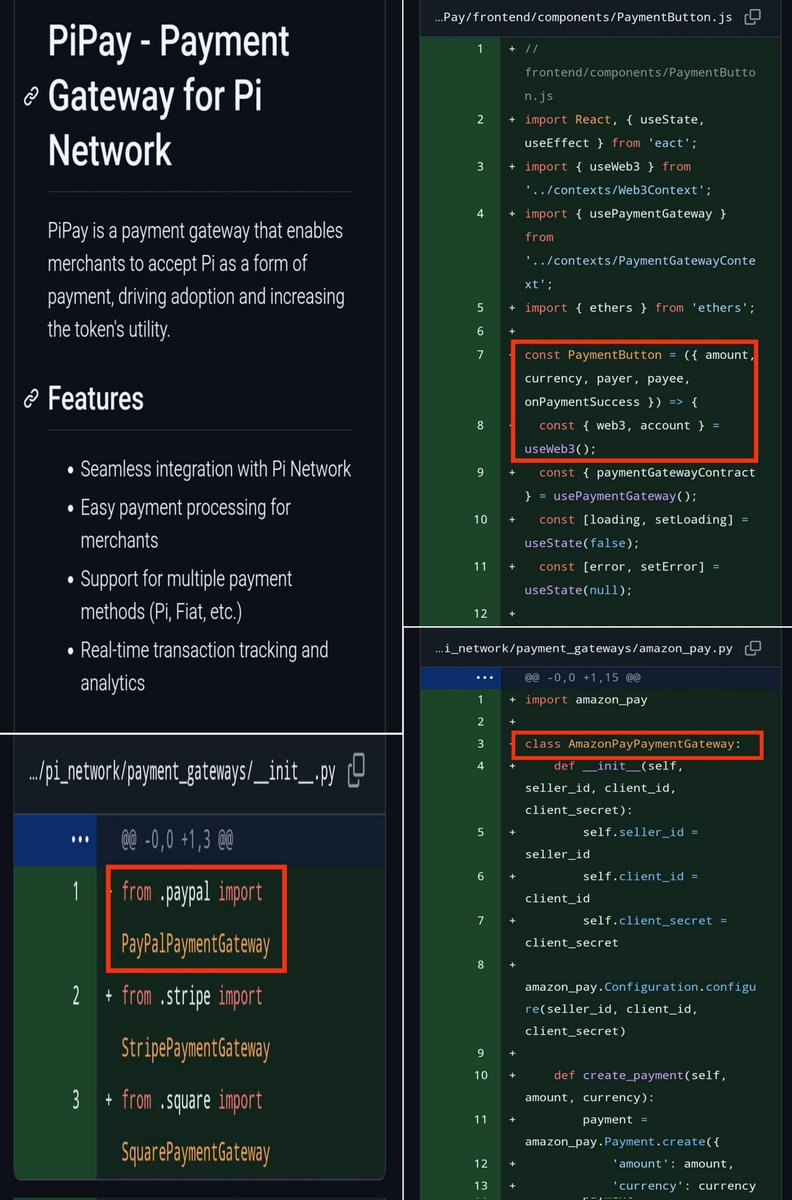This screenshot has width=792, height=1200.
Task: Copy the PaymentButton.js file path
Action: [753, 17]
